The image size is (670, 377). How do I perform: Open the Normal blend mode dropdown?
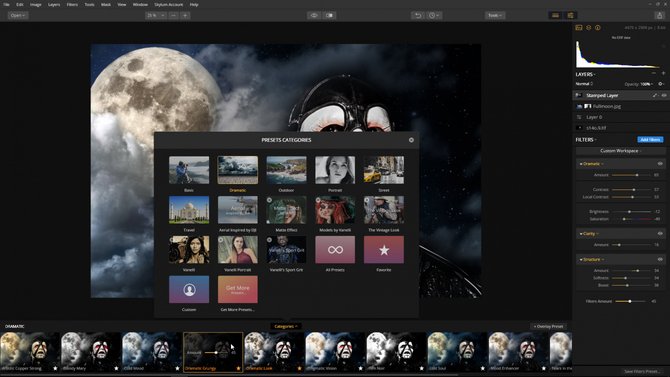coord(584,84)
